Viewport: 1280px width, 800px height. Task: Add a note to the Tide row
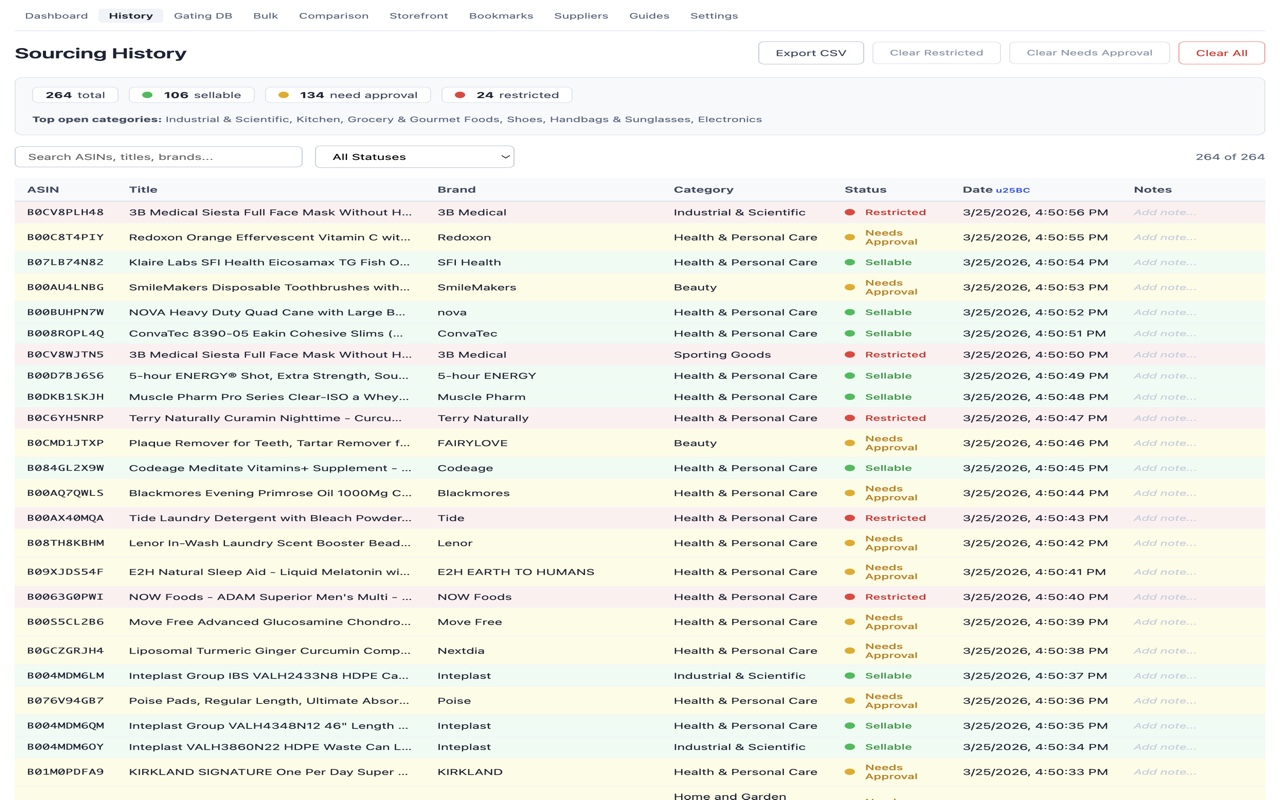pyautogui.click(x=1165, y=518)
